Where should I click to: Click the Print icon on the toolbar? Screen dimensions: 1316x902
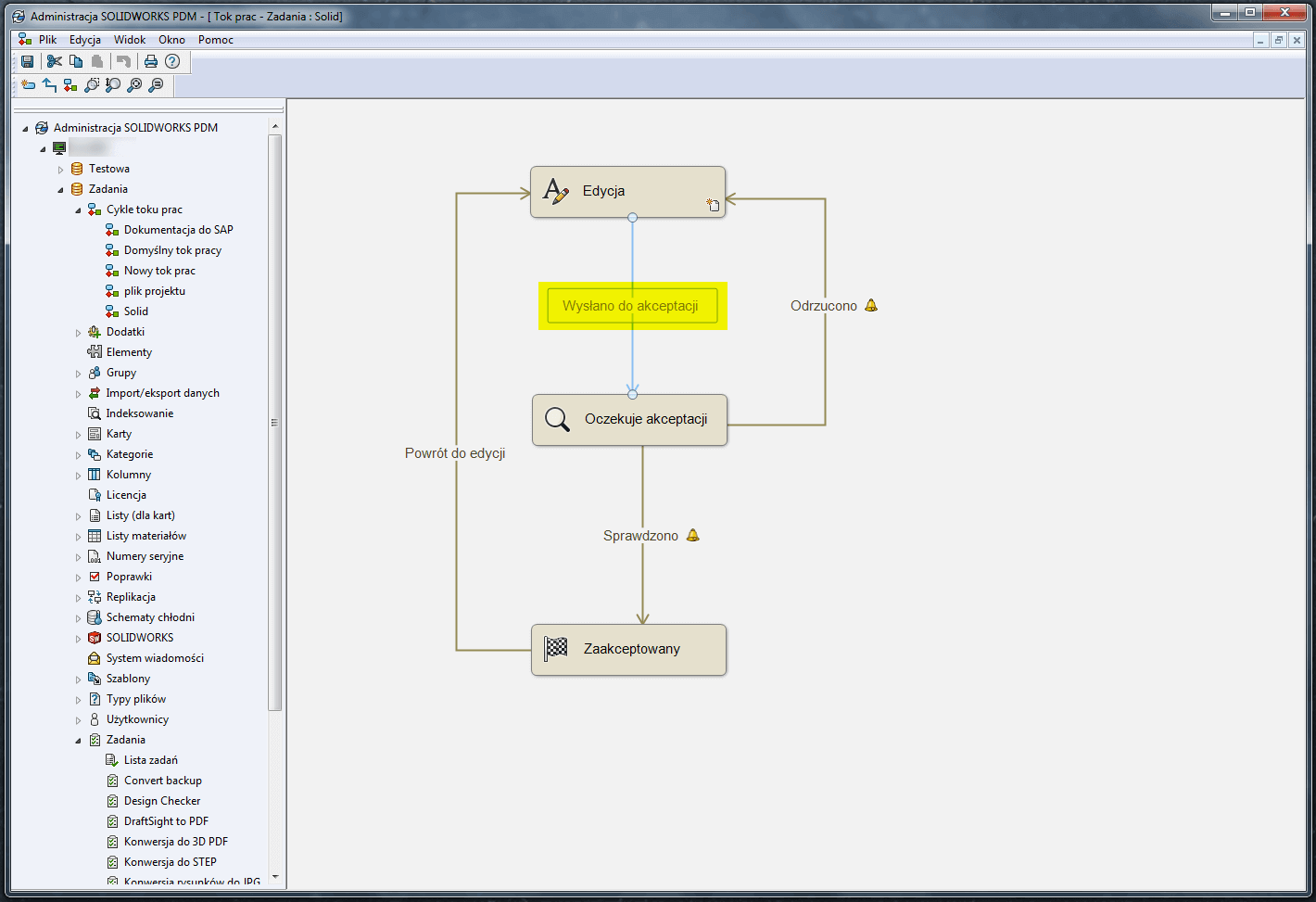click(150, 61)
